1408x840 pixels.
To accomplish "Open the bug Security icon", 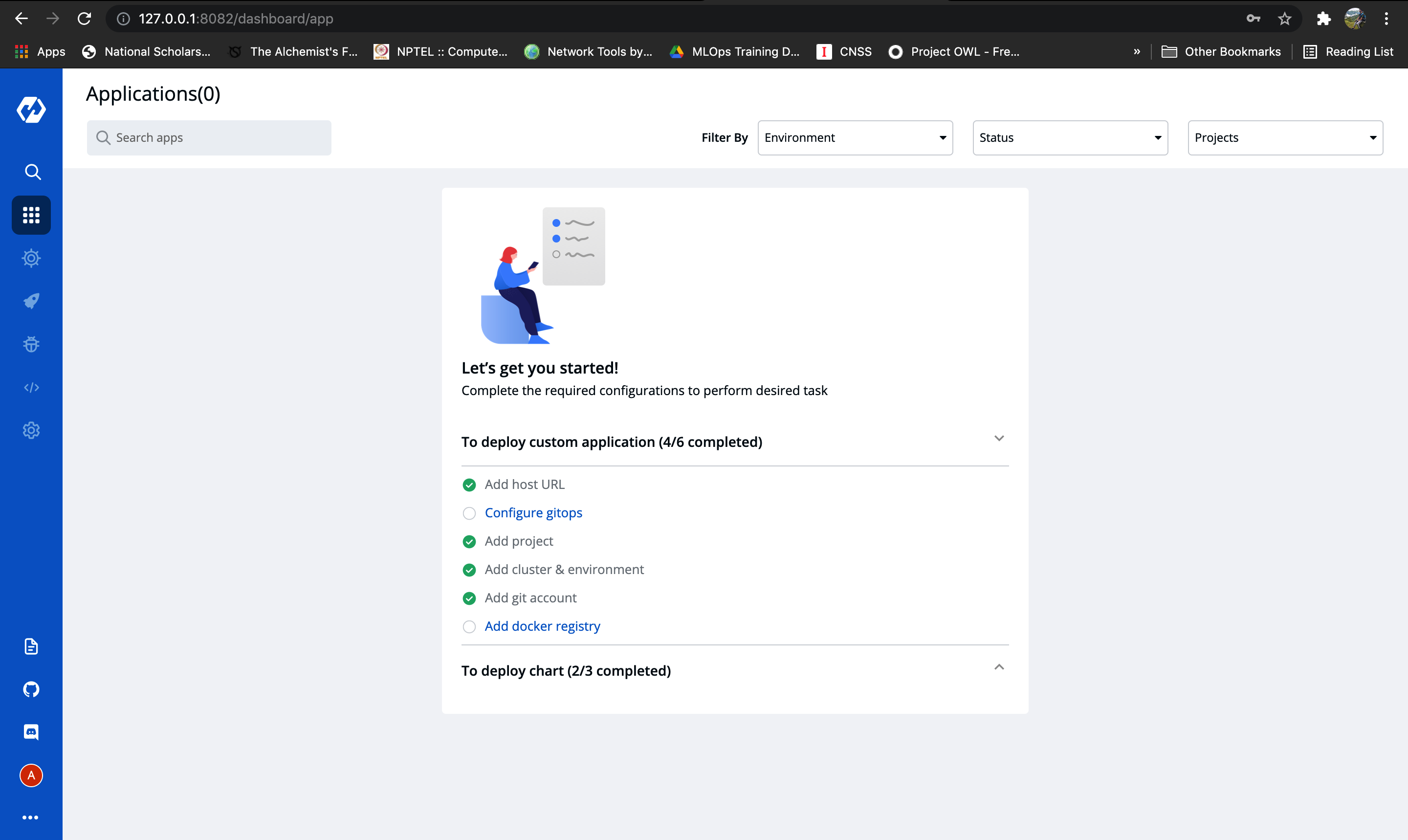I will coord(31,344).
